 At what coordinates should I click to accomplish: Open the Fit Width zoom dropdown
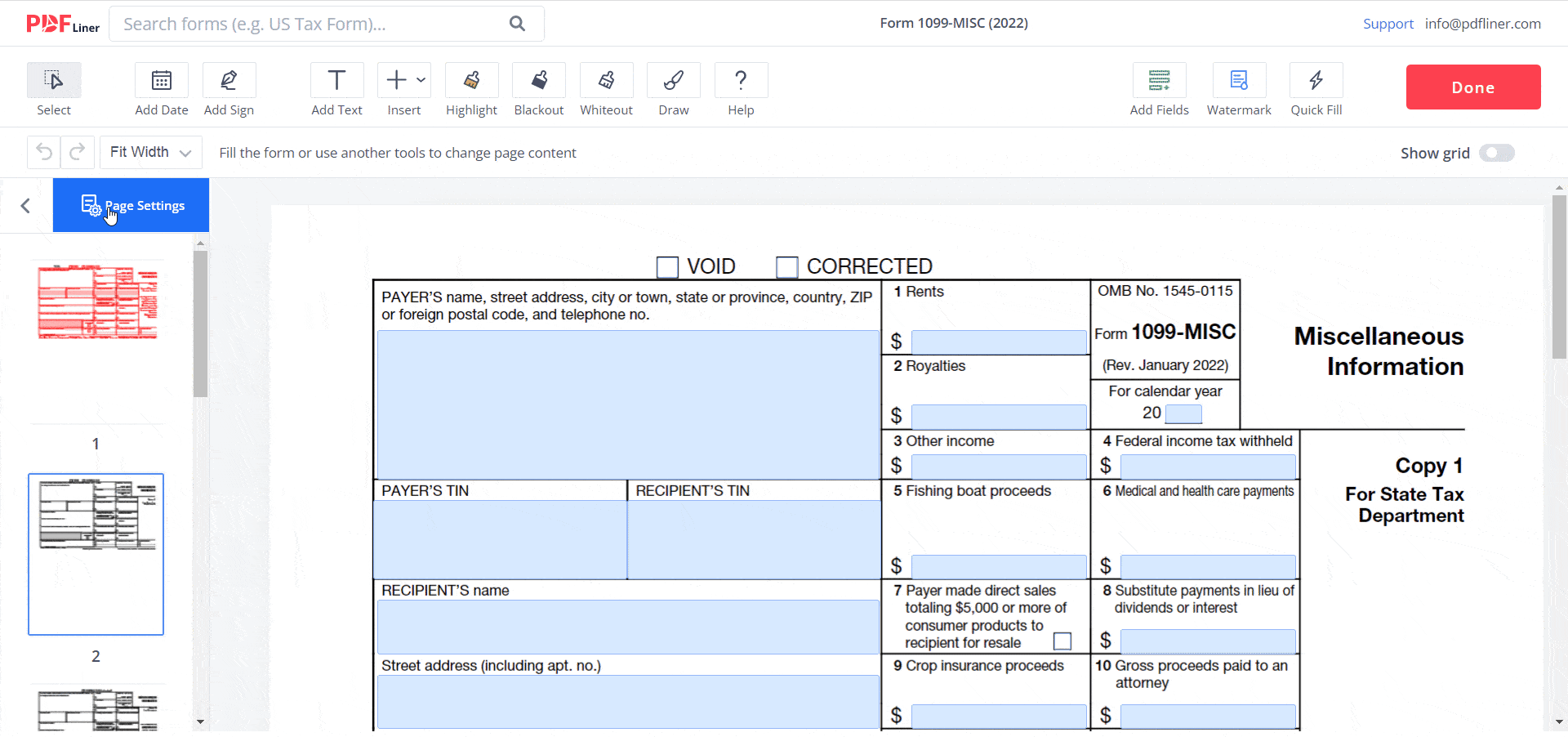pos(151,152)
